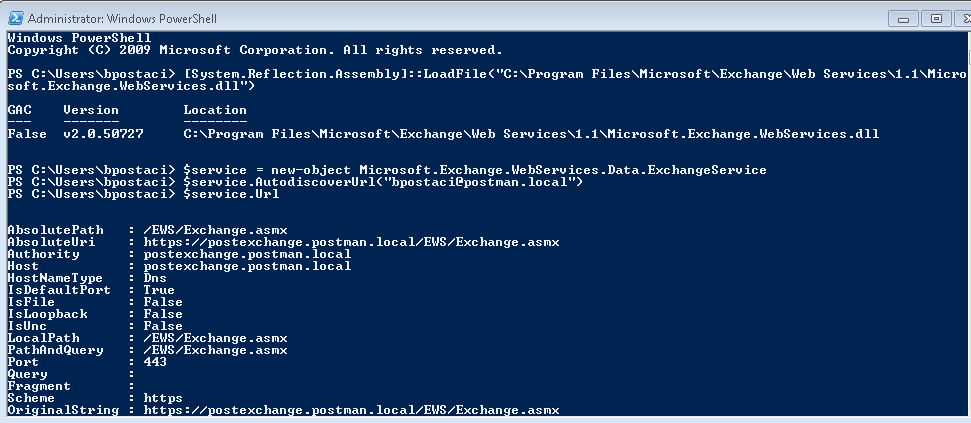Image resolution: width=971 pixels, height=423 pixels.
Task: Click the Location column header
Action: [215, 110]
